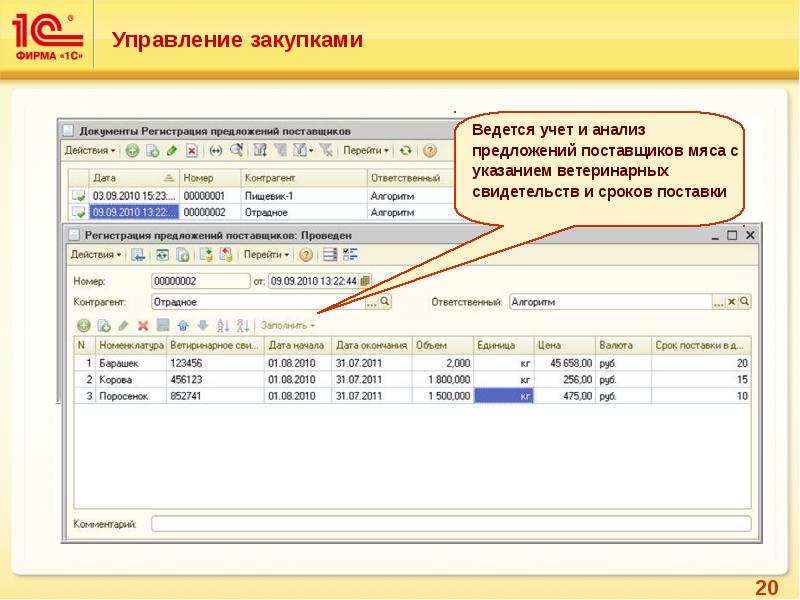Move row up with blue arrow icon
The image size is (800, 600).
click(x=183, y=325)
